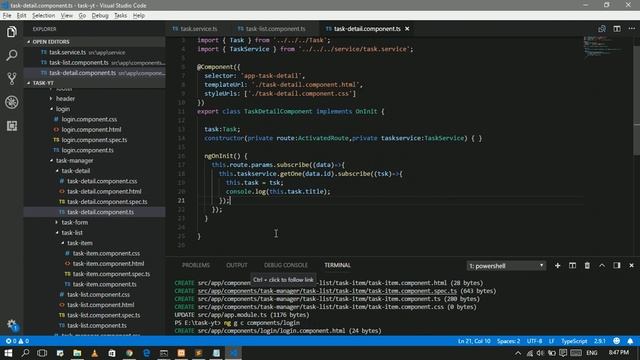
Task: Show hidden system tray icons
Action: click(x=518, y=353)
